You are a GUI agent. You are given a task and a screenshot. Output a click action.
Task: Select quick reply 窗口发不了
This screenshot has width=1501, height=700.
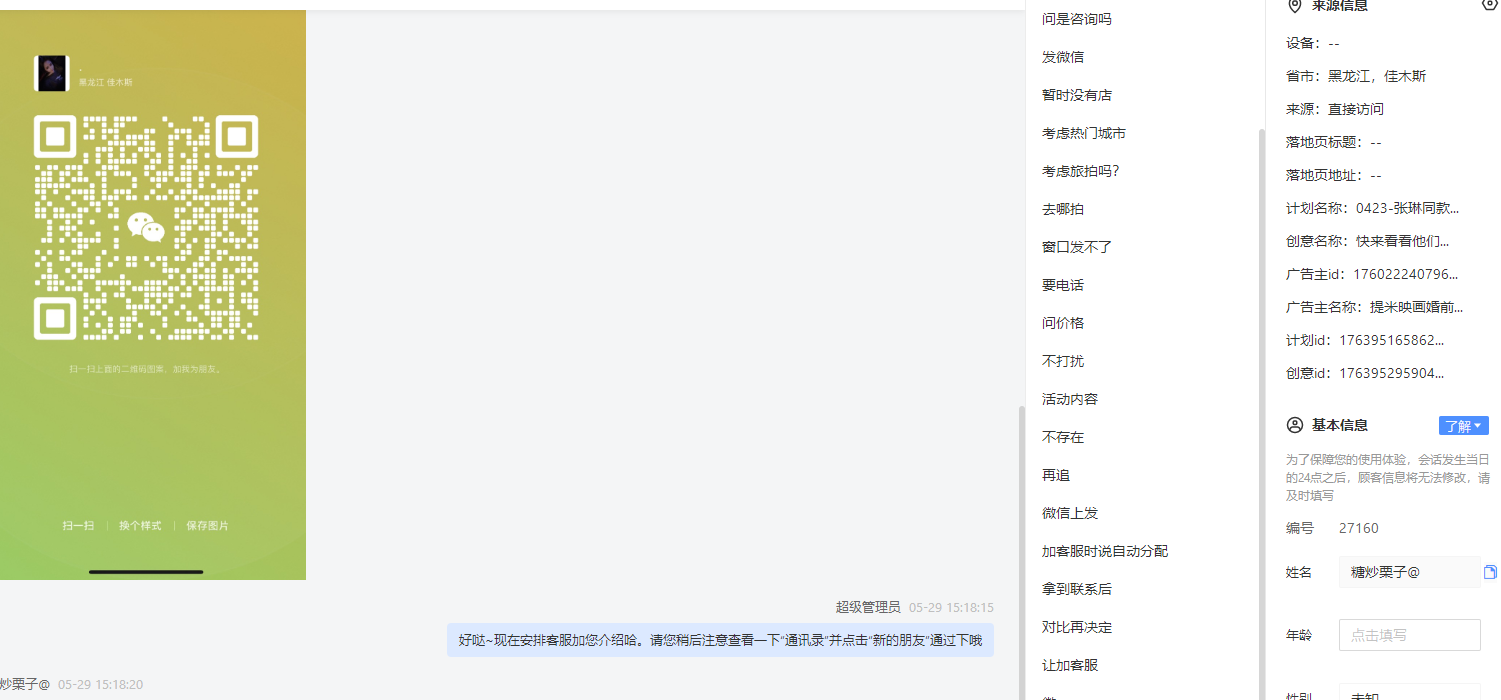pos(1077,247)
